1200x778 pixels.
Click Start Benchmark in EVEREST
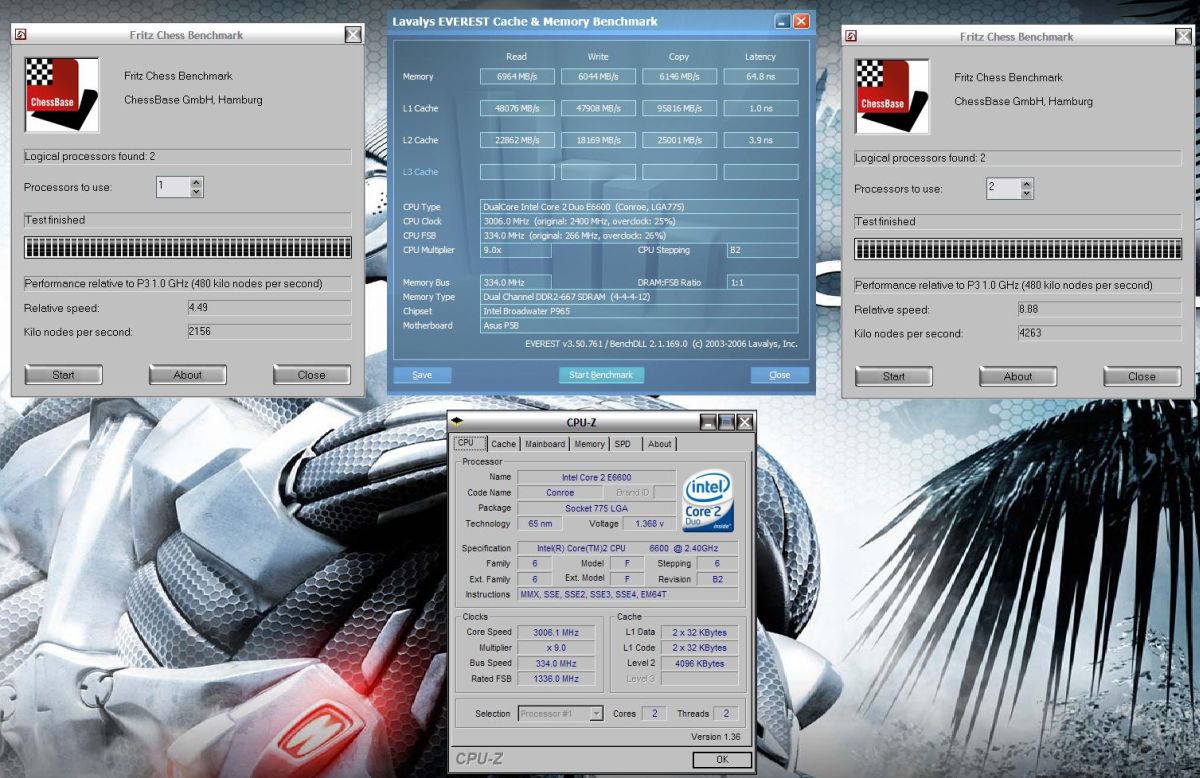[601, 375]
